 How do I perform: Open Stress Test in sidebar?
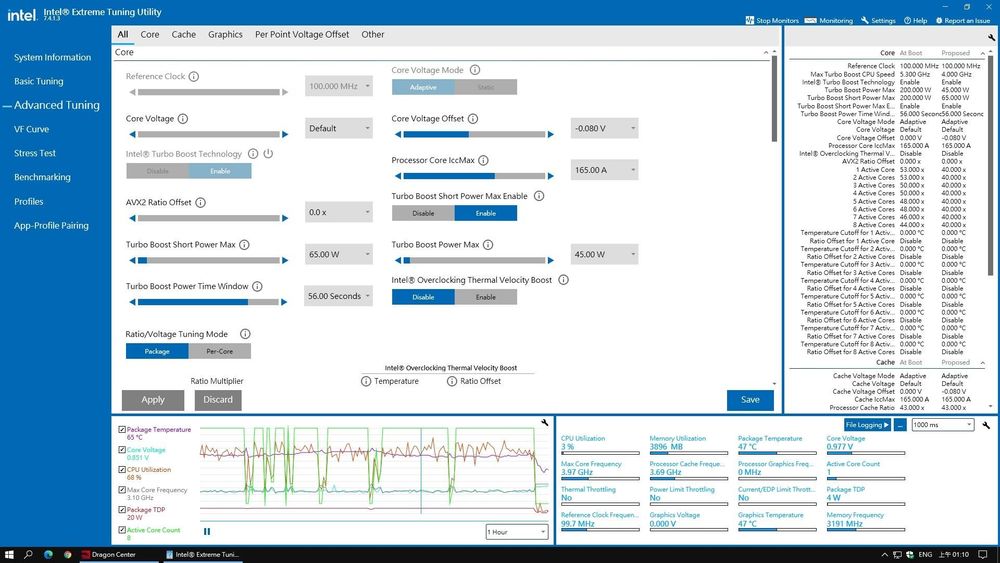pyautogui.click(x=35, y=153)
